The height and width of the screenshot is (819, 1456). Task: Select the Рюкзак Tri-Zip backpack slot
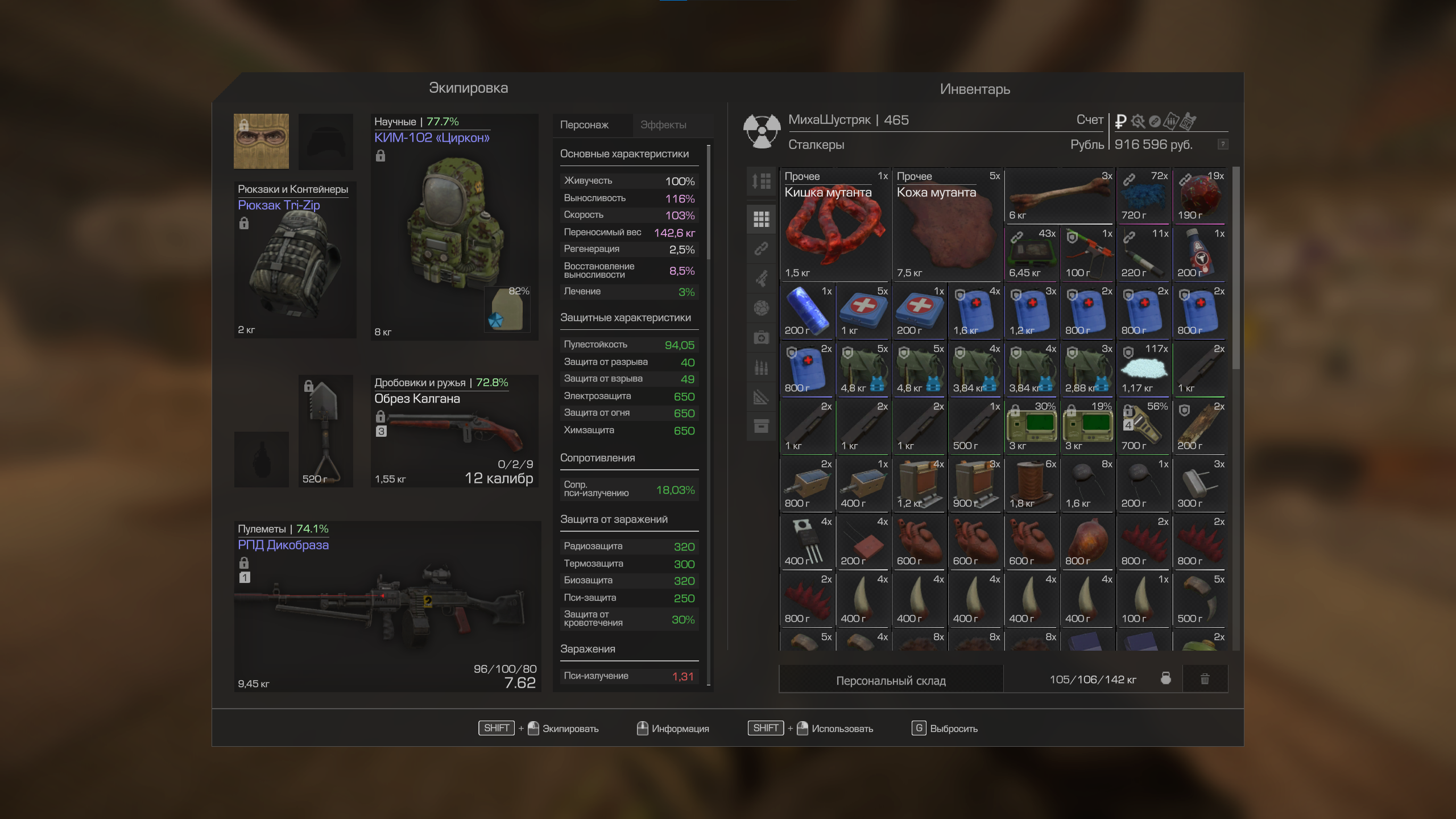pos(295,260)
